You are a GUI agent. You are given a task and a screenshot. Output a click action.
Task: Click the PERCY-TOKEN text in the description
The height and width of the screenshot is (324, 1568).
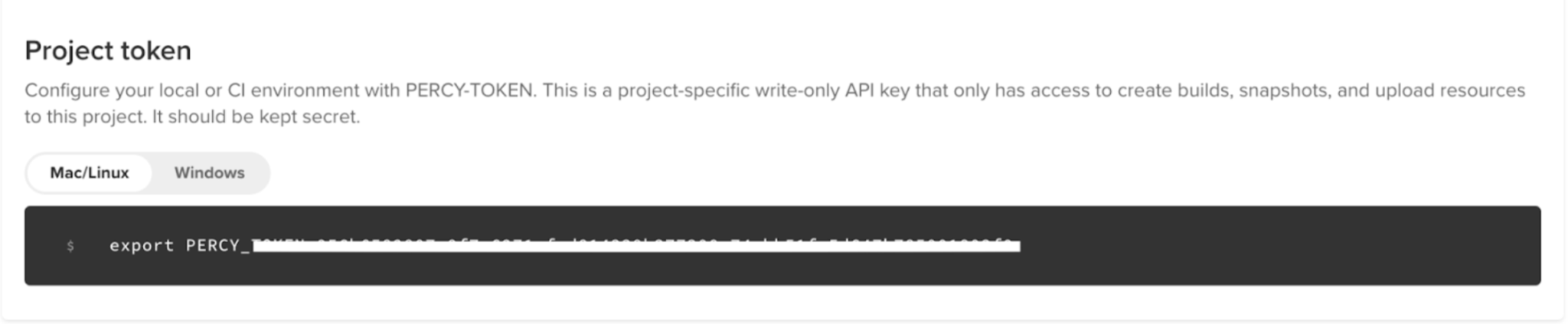[x=469, y=90]
